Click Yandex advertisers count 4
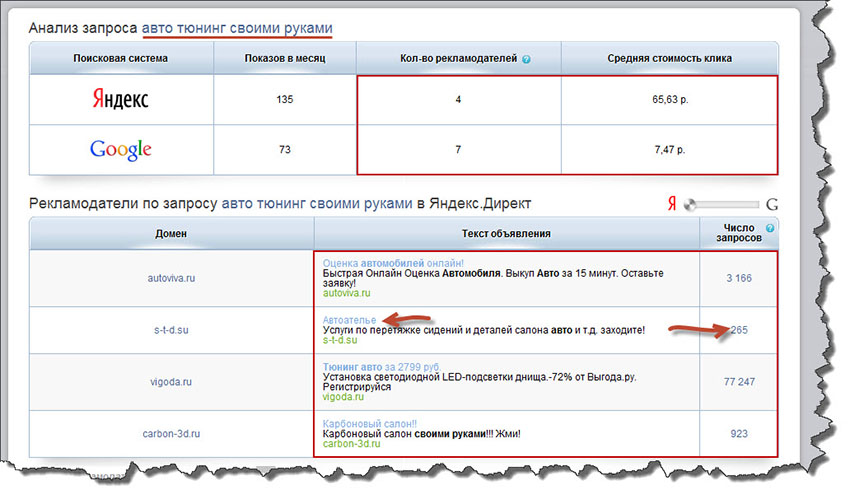Image resolution: width=850 pixels, height=499 pixels. point(458,100)
